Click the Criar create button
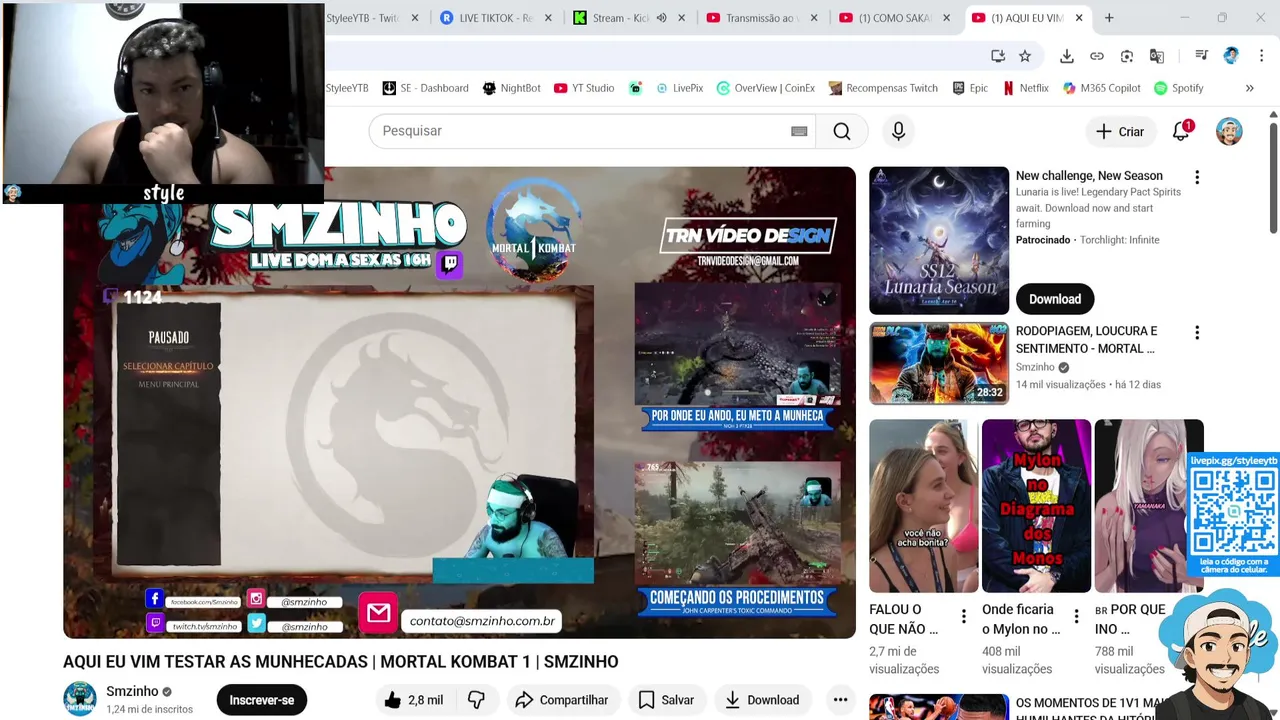 click(x=1120, y=131)
